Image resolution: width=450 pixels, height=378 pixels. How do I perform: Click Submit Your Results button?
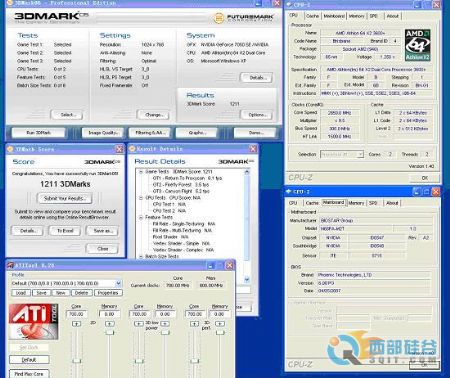coord(64,198)
